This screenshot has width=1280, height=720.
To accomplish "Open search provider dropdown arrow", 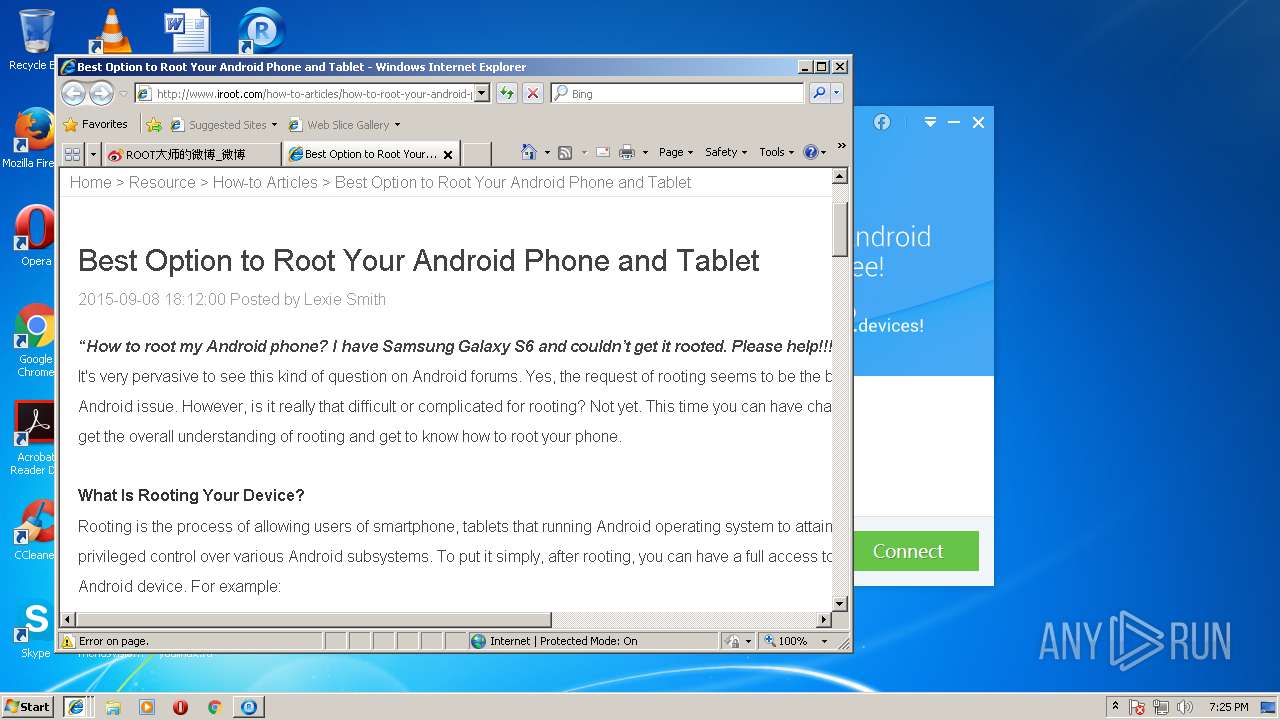I will tap(836, 93).
